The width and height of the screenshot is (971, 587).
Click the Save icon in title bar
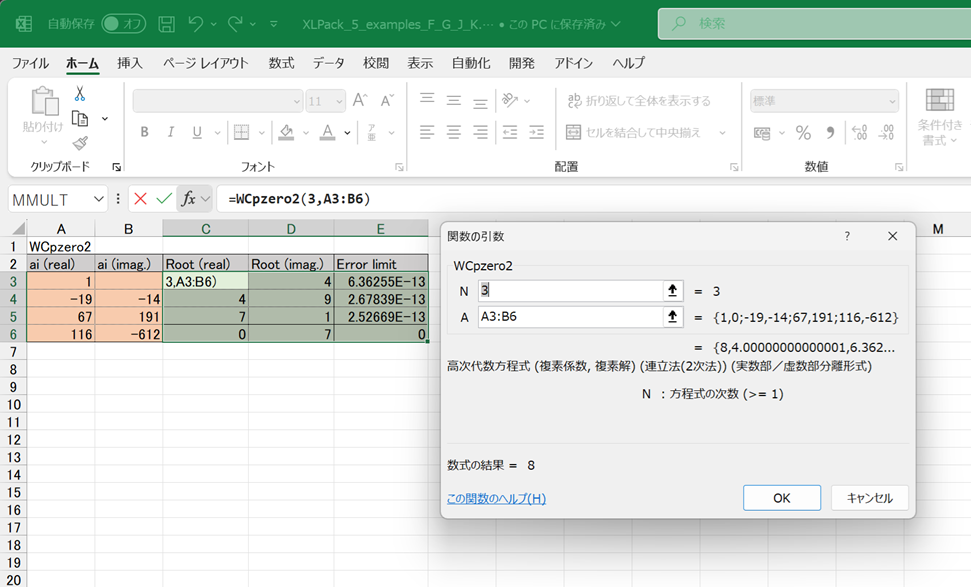(167, 24)
